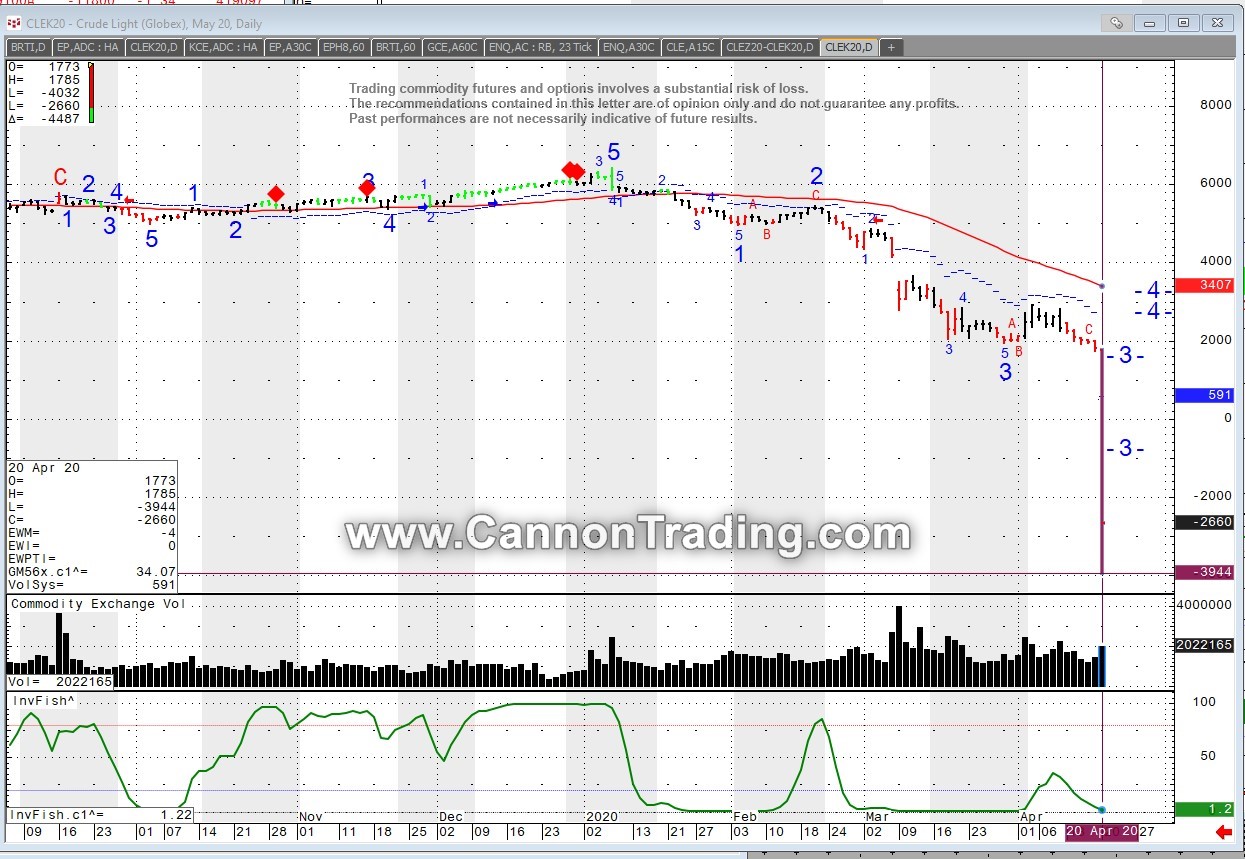Viewport: 1245px width, 859px height.
Task: Click the red diamond marker near November 11
Action: [x=367, y=188]
